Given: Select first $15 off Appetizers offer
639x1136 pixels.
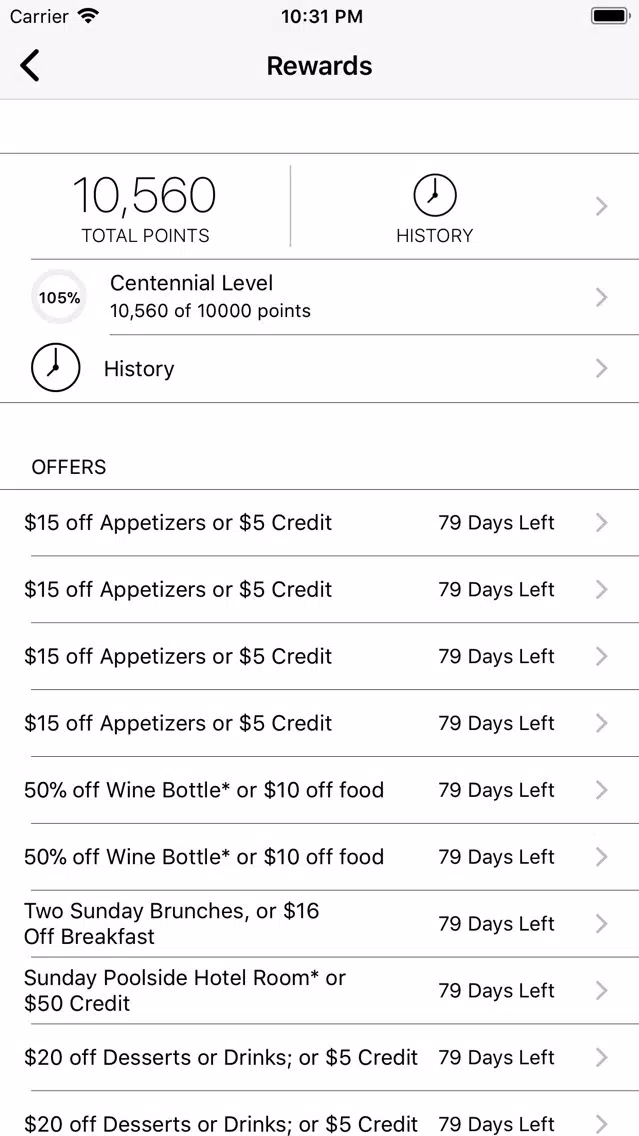Looking at the screenshot, I should coord(178,523).
